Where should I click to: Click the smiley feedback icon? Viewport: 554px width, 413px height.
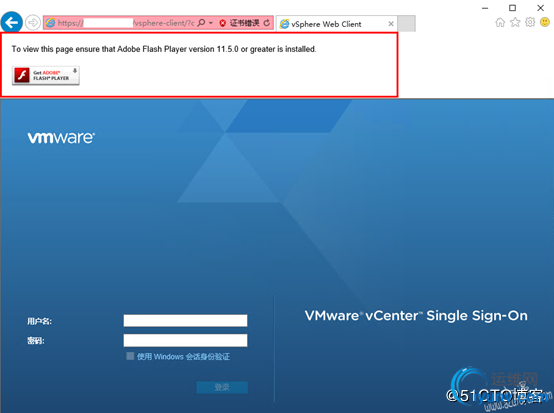tap(545, 22)
